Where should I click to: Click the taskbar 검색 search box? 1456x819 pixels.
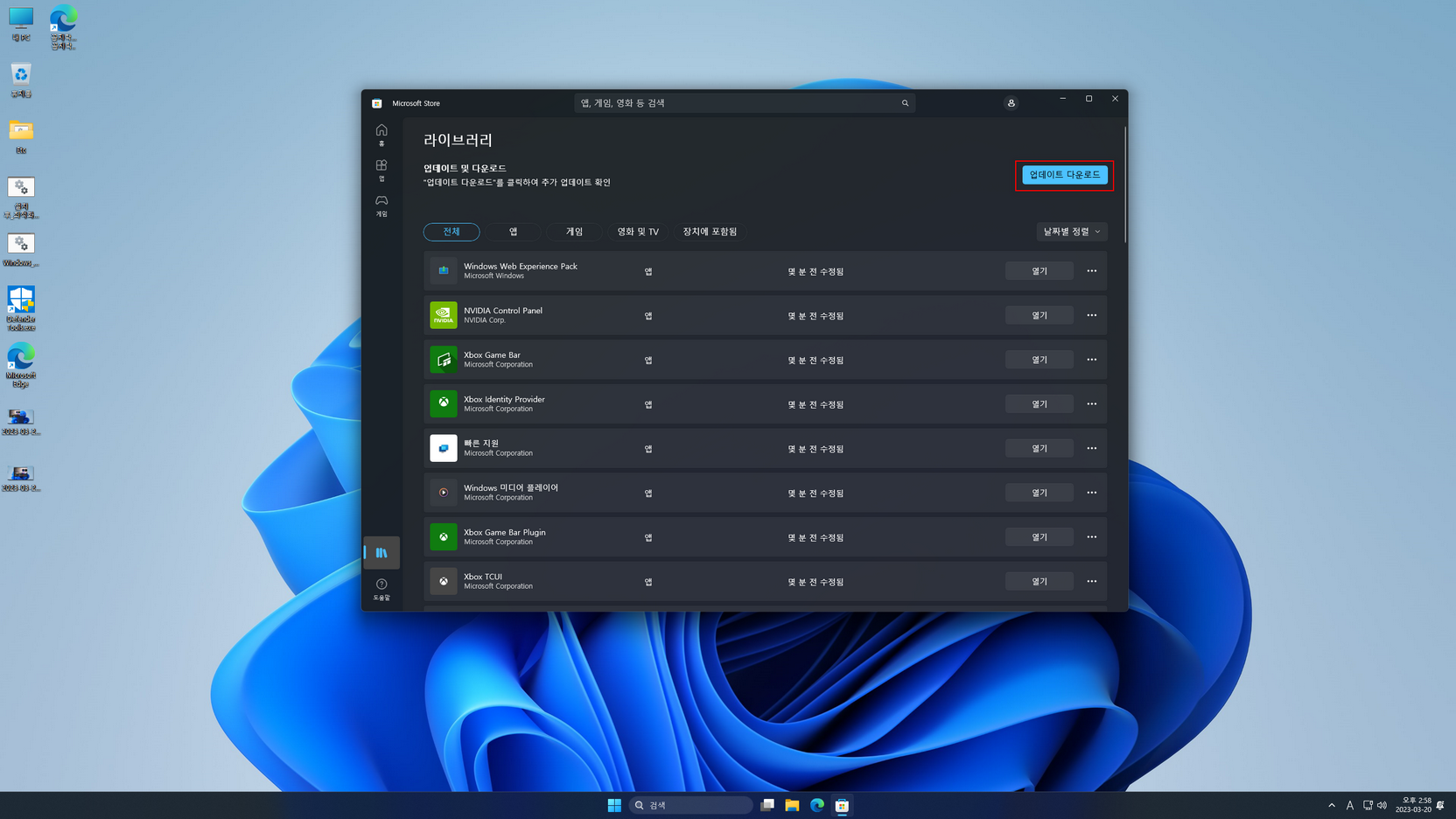click(690, 805)
